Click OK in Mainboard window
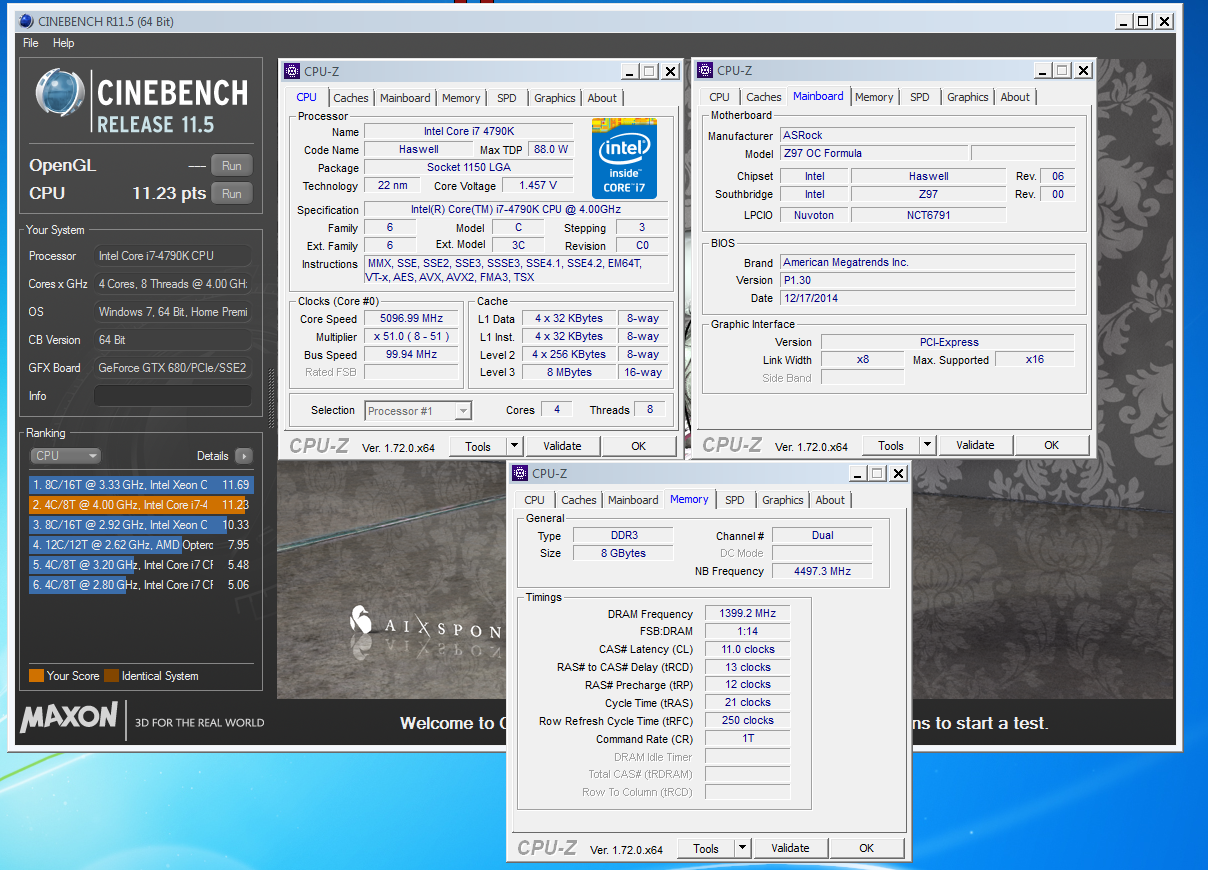This screenshot has width=1208, height=870. [1052, 445]
